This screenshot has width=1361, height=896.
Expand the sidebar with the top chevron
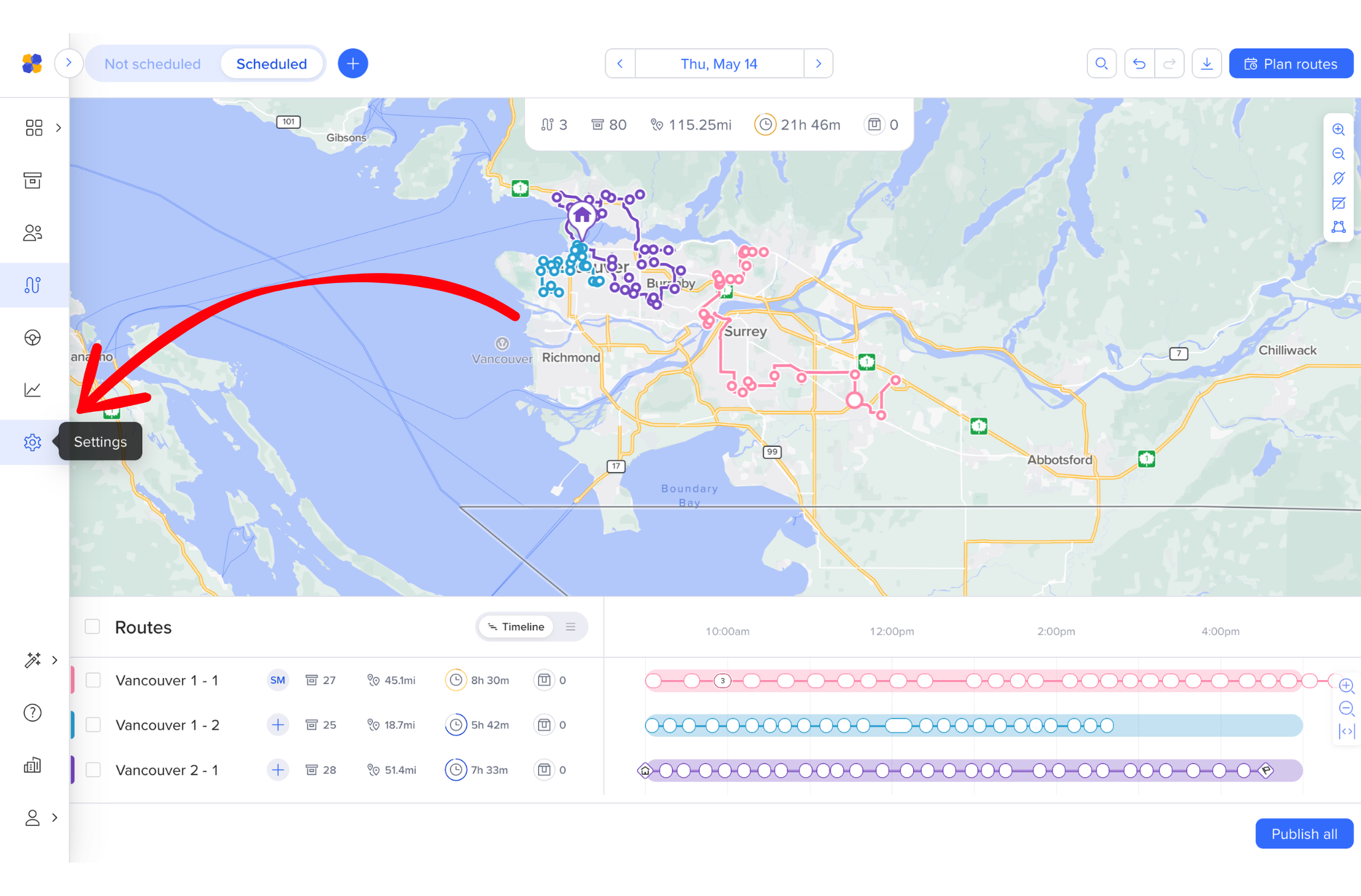coord(68,63)
